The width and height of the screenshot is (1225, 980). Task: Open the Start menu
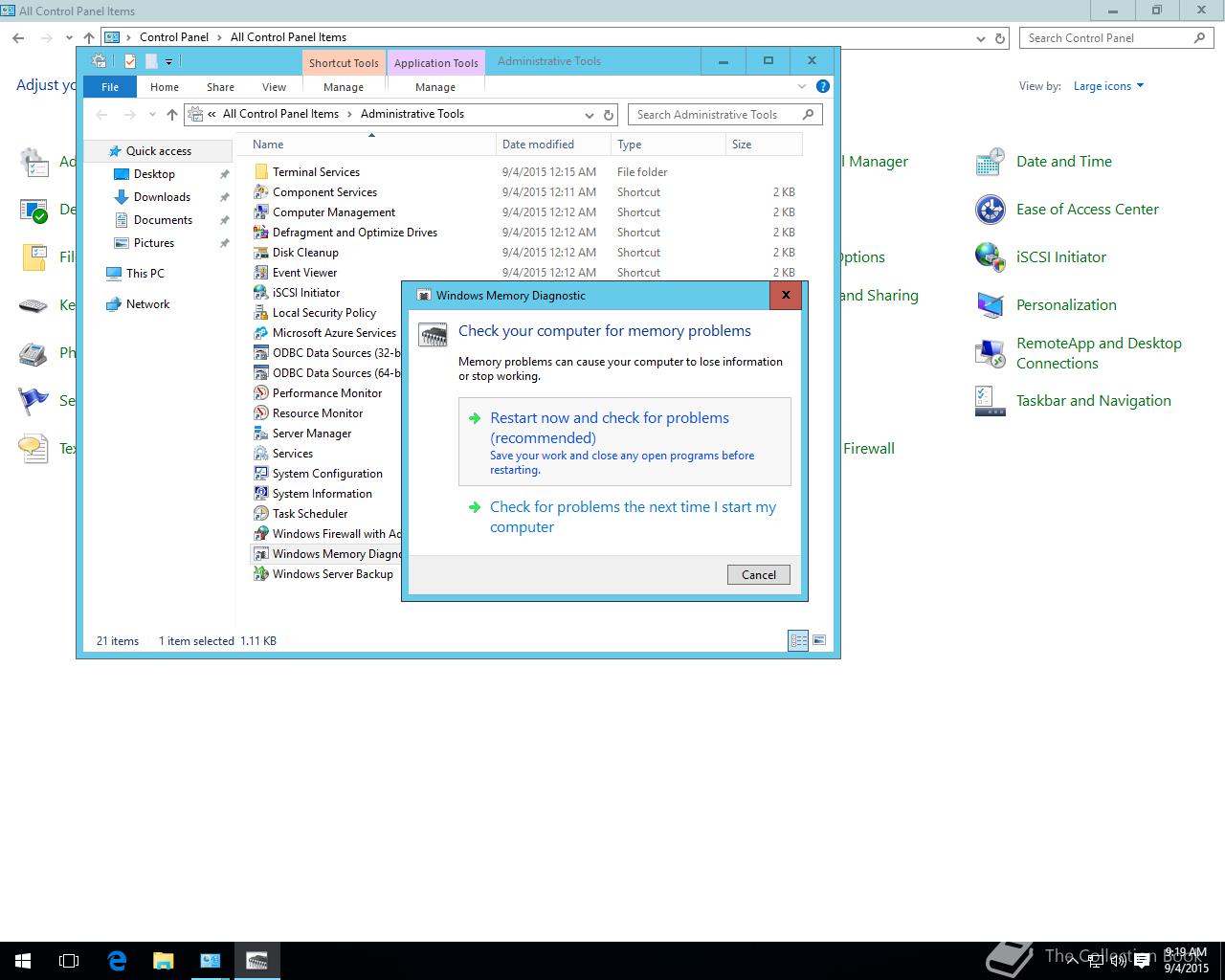click(23, 961)
